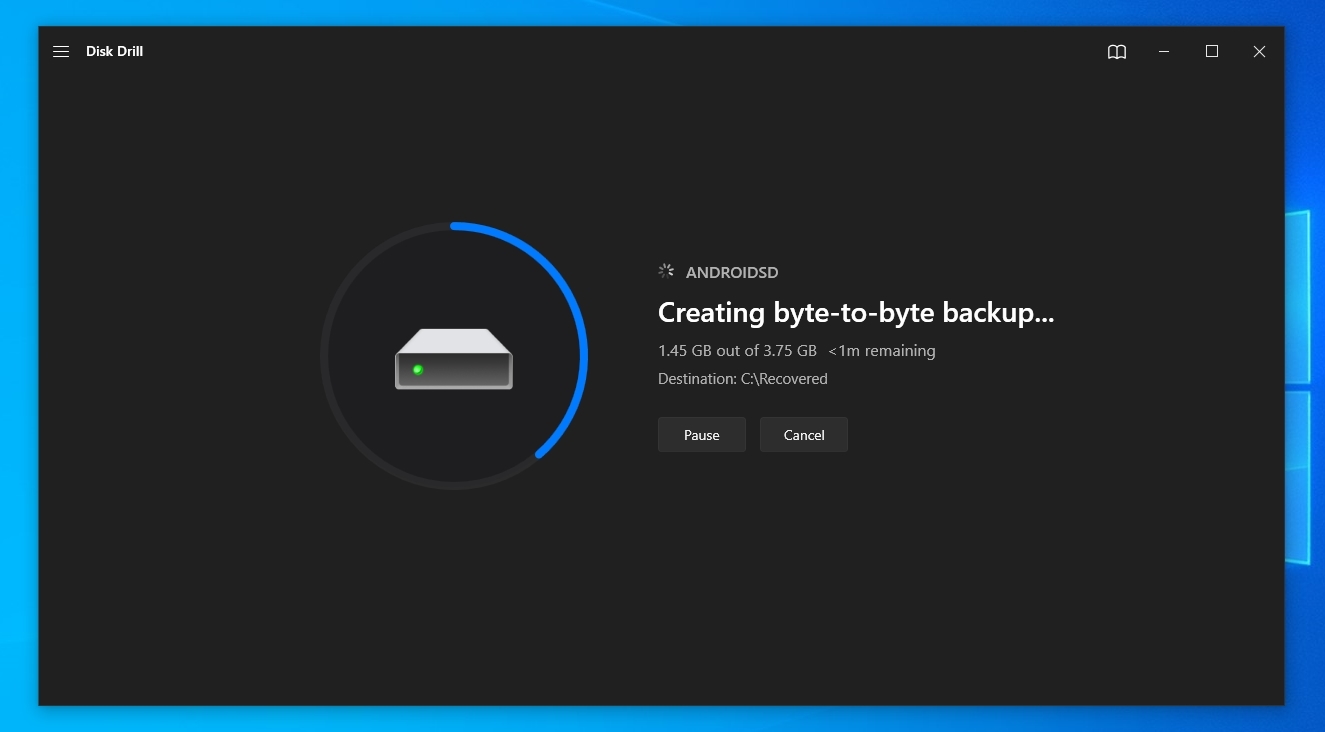The image size is (1325, 732).
Task: Close the Disk Drill window
Action: (1259, 52)
